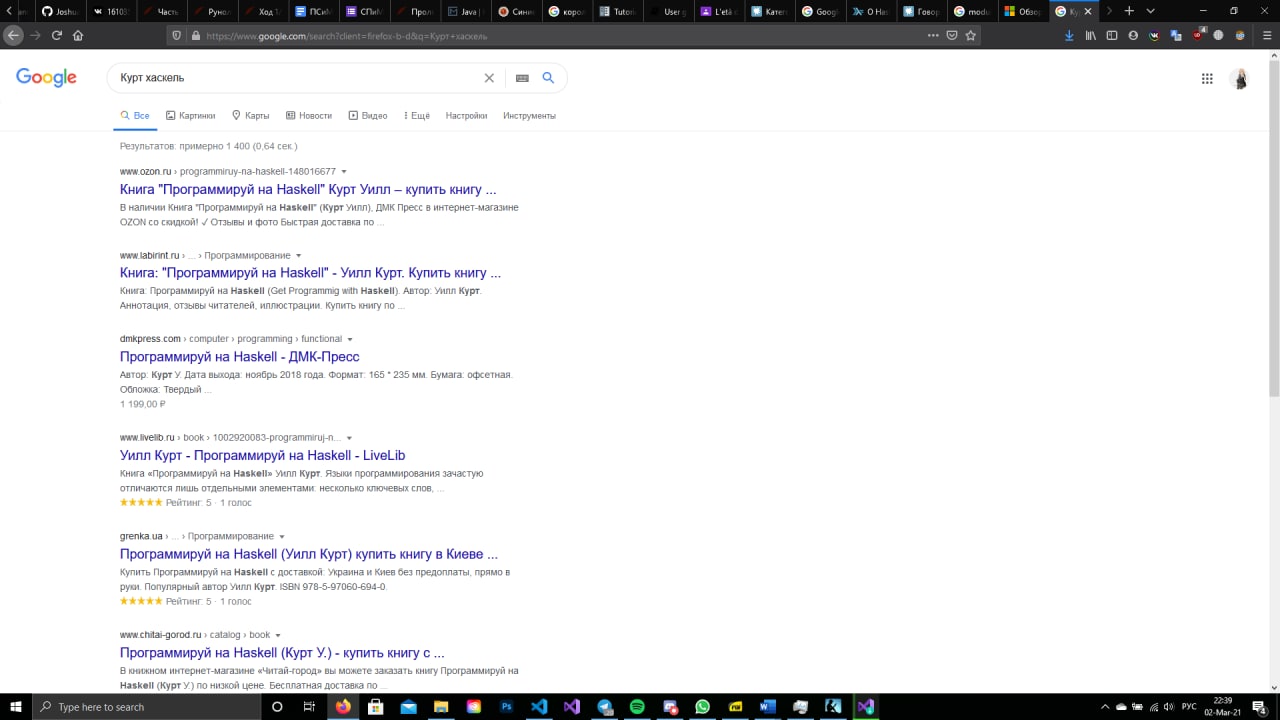This screenshot has width=1280, height=720.
Task: Go back to previous page
Action: click(x=13, y=35)
